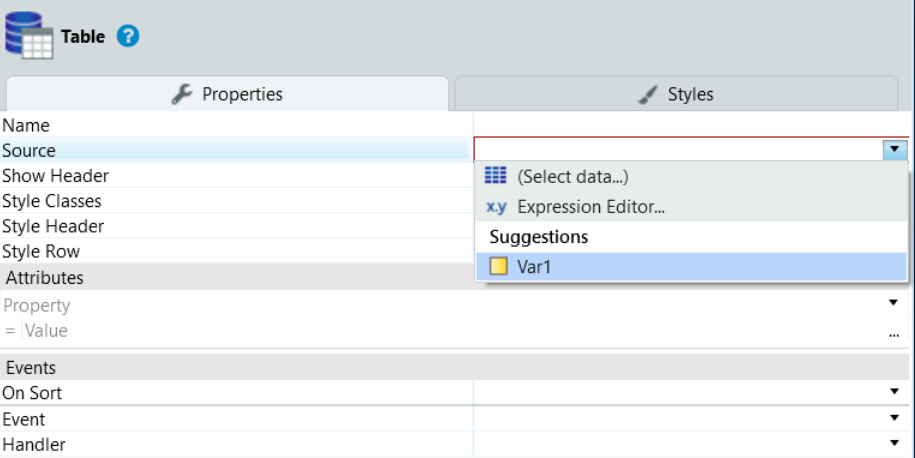Open Expression Editor from the dropdown

(x=591, y=208)
